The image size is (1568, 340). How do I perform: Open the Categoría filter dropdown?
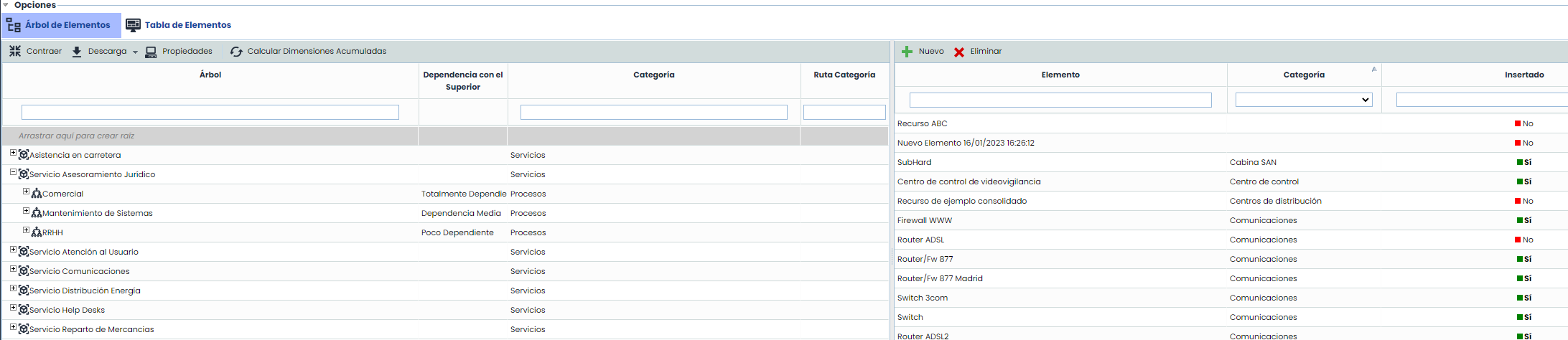tap(1303, 100)
